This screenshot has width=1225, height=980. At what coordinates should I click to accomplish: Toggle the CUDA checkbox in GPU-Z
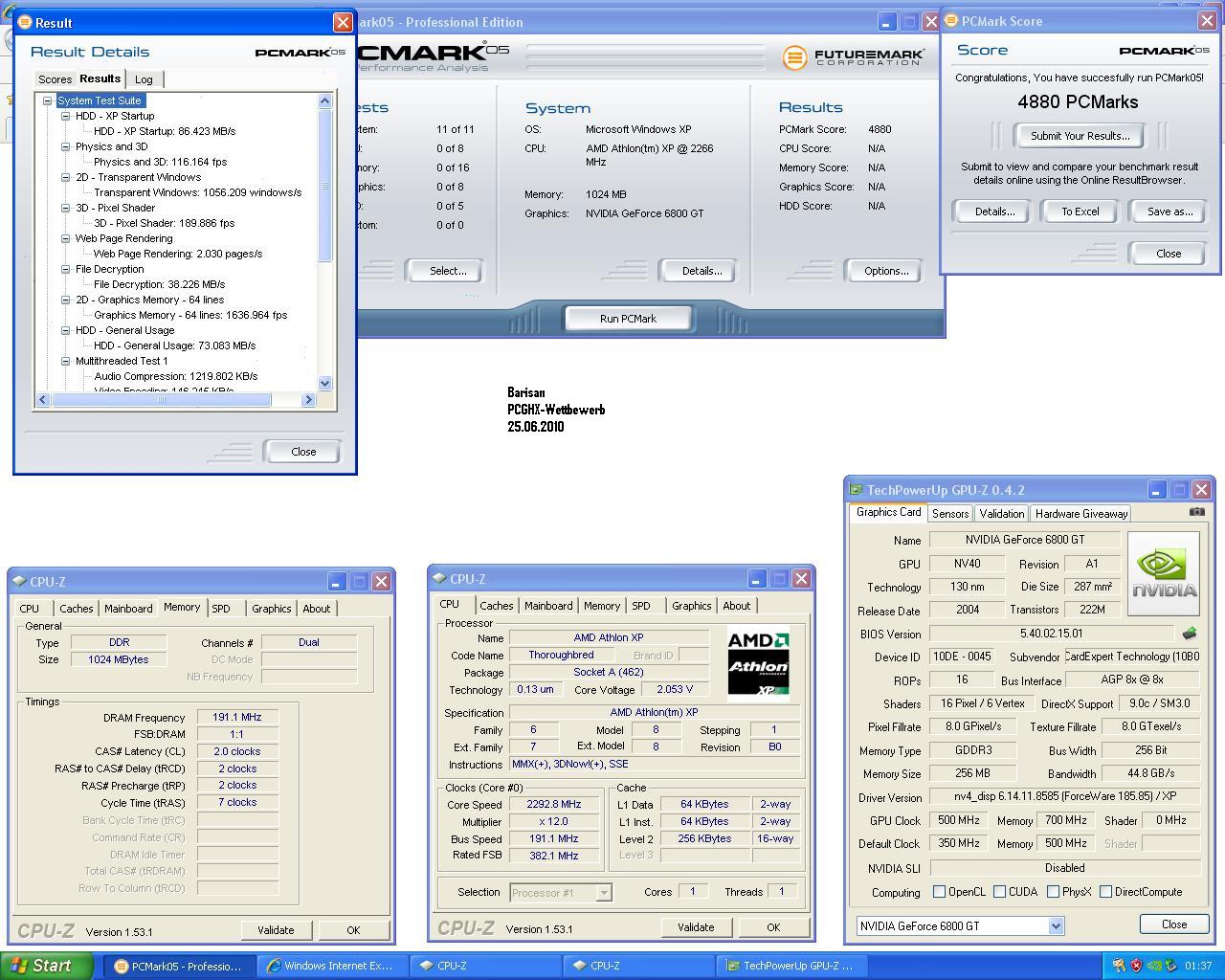pyautogui.click(x=999, y=891)
